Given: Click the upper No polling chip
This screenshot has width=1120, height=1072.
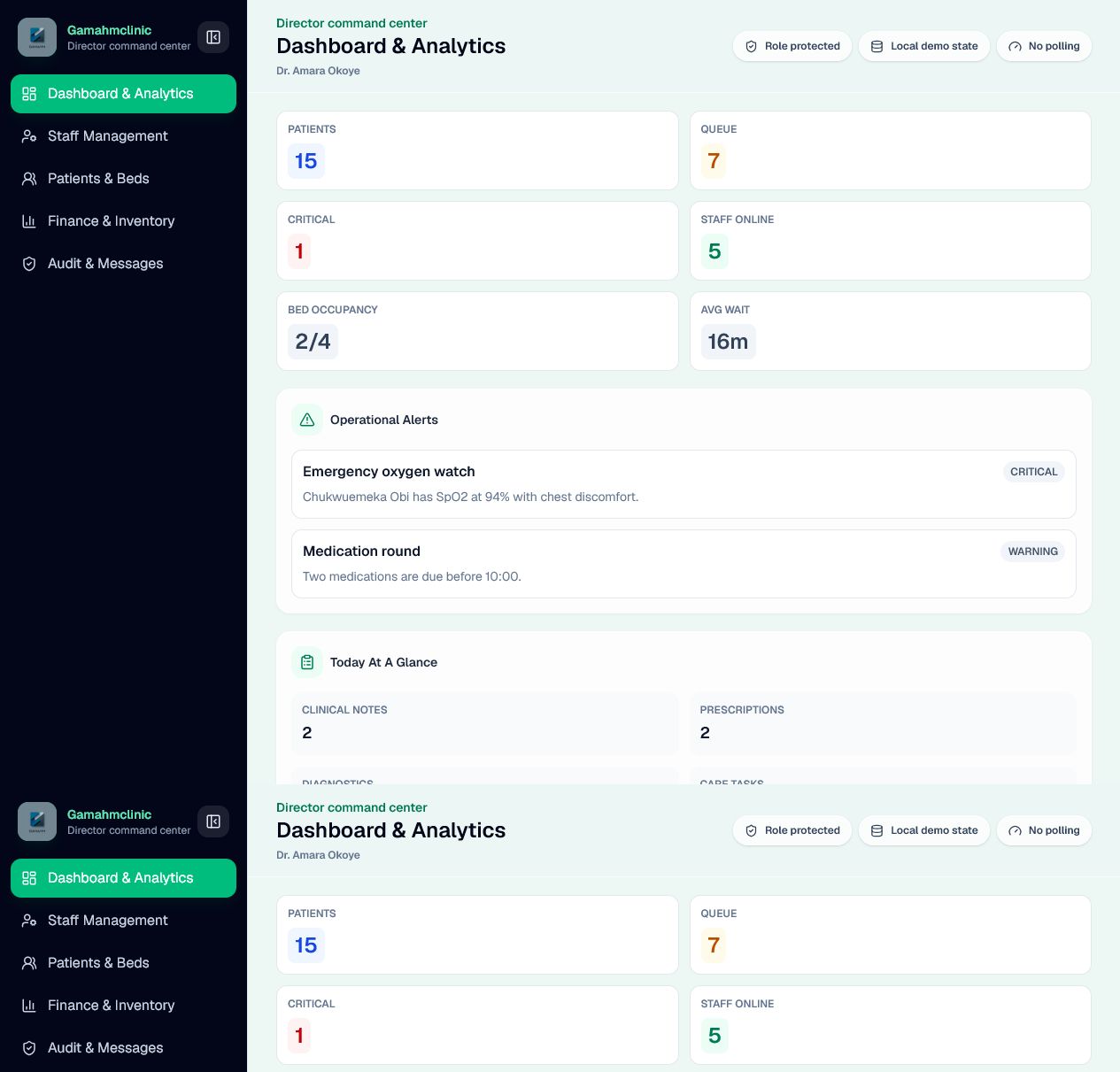Looking at the screenshot, I should click(1044, 46).
